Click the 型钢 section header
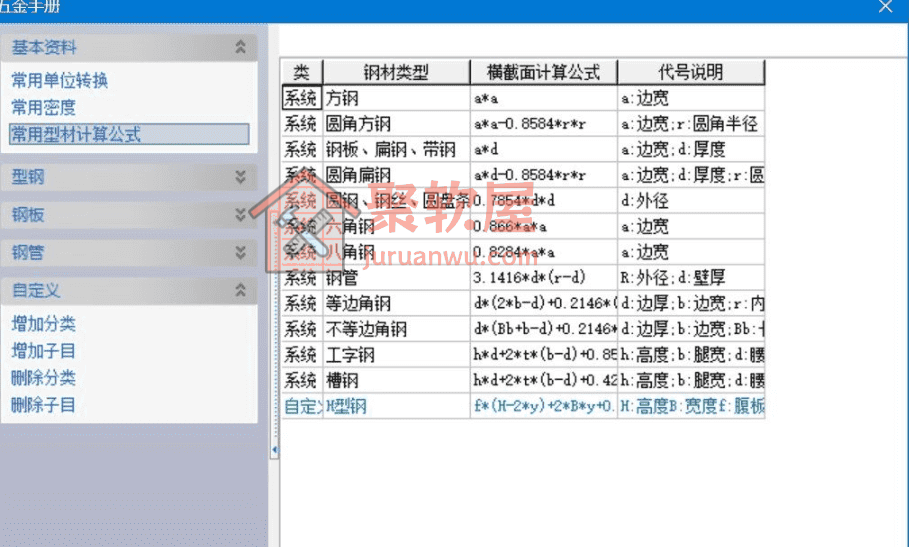Image resolution: width=909 pixels, height=547 pixels. click(129, 177)
